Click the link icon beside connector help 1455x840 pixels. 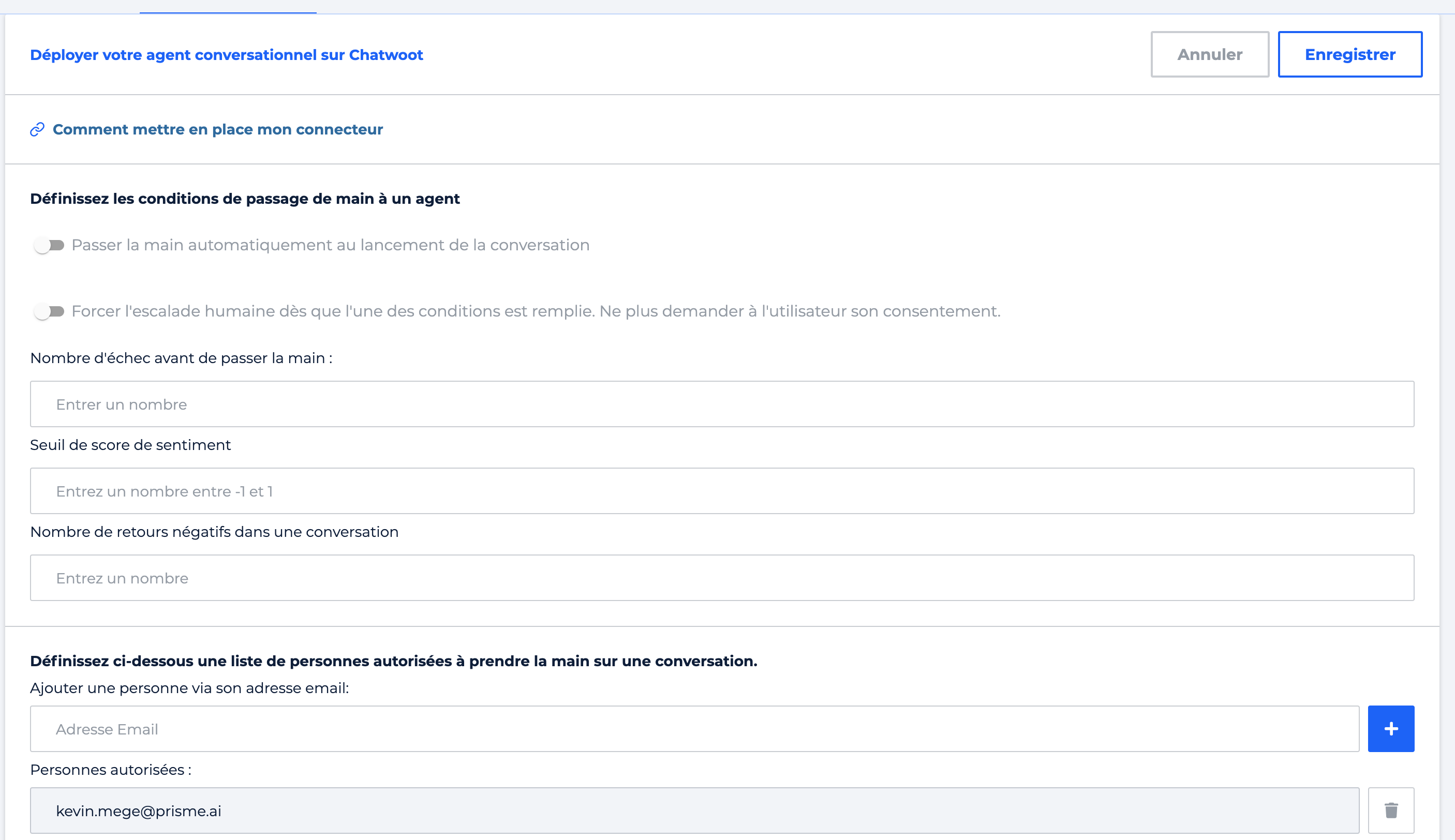coord(38,129)
